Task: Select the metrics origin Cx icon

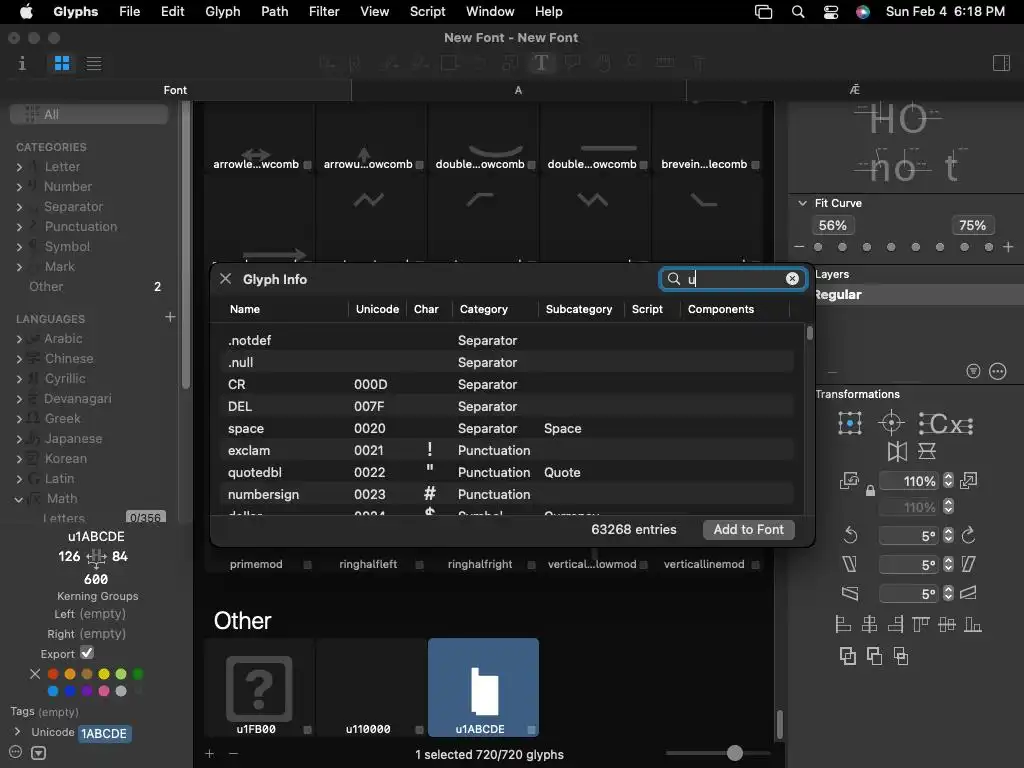Action: 946,424
